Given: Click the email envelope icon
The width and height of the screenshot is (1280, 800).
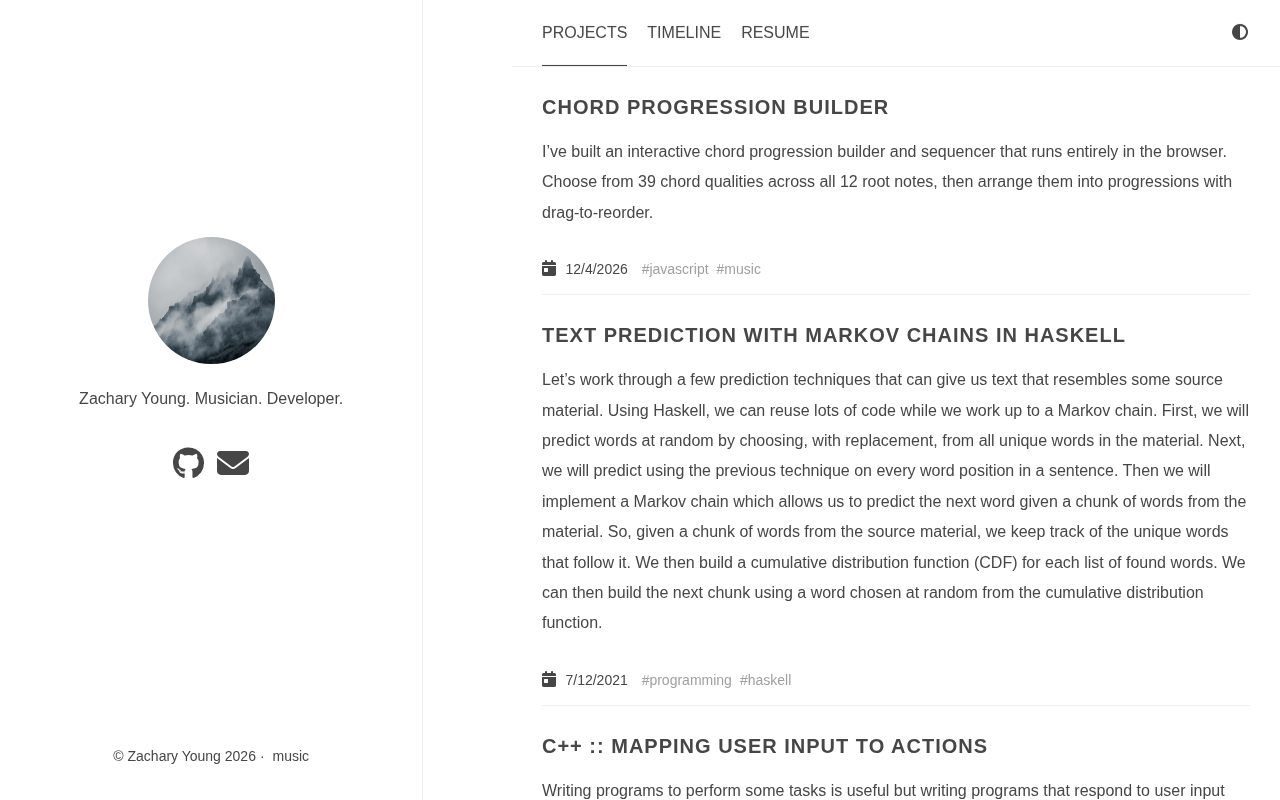Looking at the screenshot, I should pos(233,463).
